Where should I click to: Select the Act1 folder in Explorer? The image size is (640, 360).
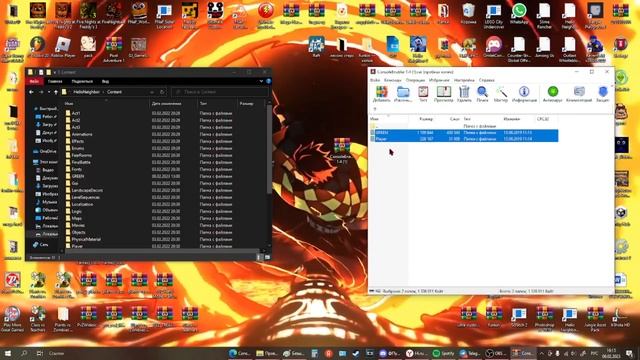tap(76, 113)
